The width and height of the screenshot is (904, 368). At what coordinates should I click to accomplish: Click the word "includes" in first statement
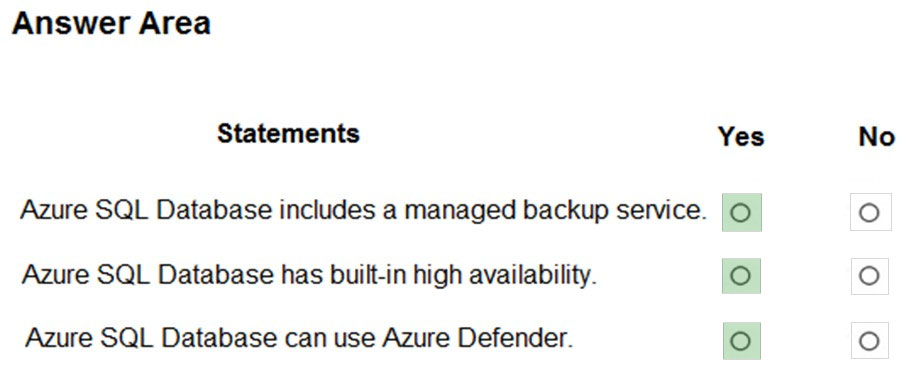pyautogui.click(x=325, y=211)
